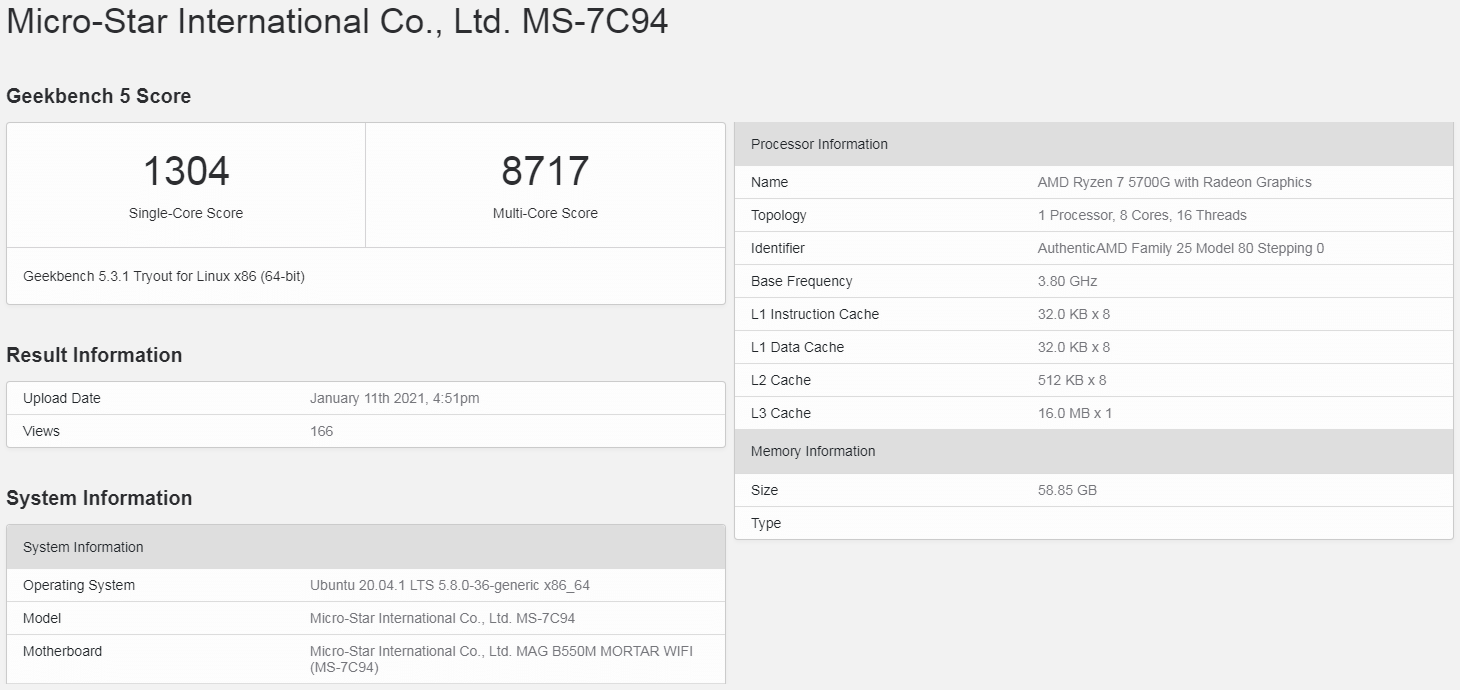Click the "Views" label
The height and width of the screenshot is (690, 1460).
41,431
